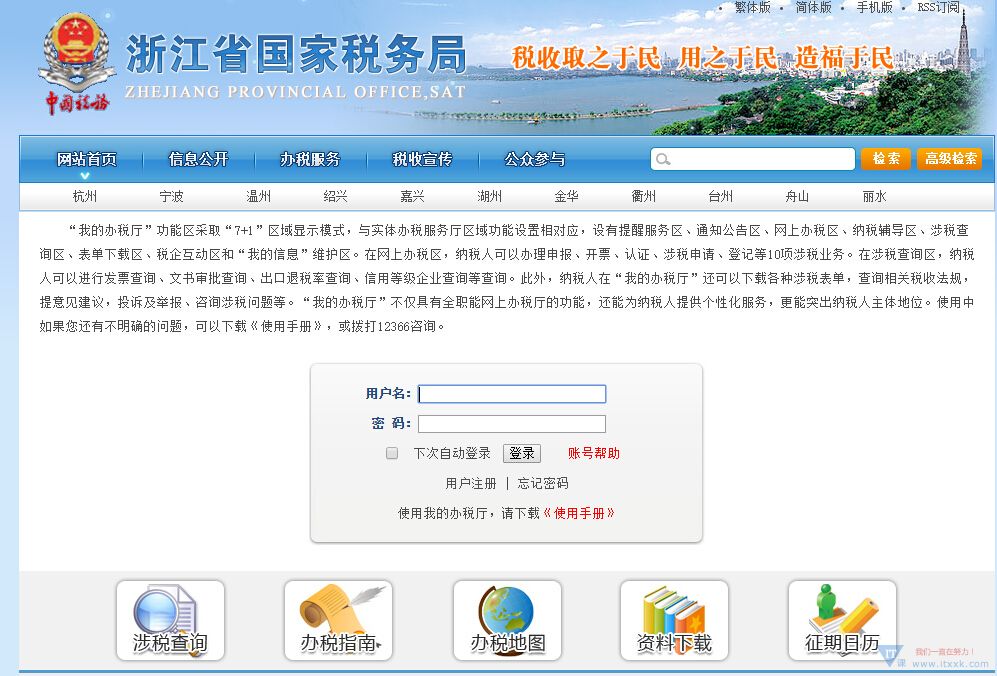Viewport: 997px width, 676px height.
Task: Click the national emblem tax logo
Action: 77,62
